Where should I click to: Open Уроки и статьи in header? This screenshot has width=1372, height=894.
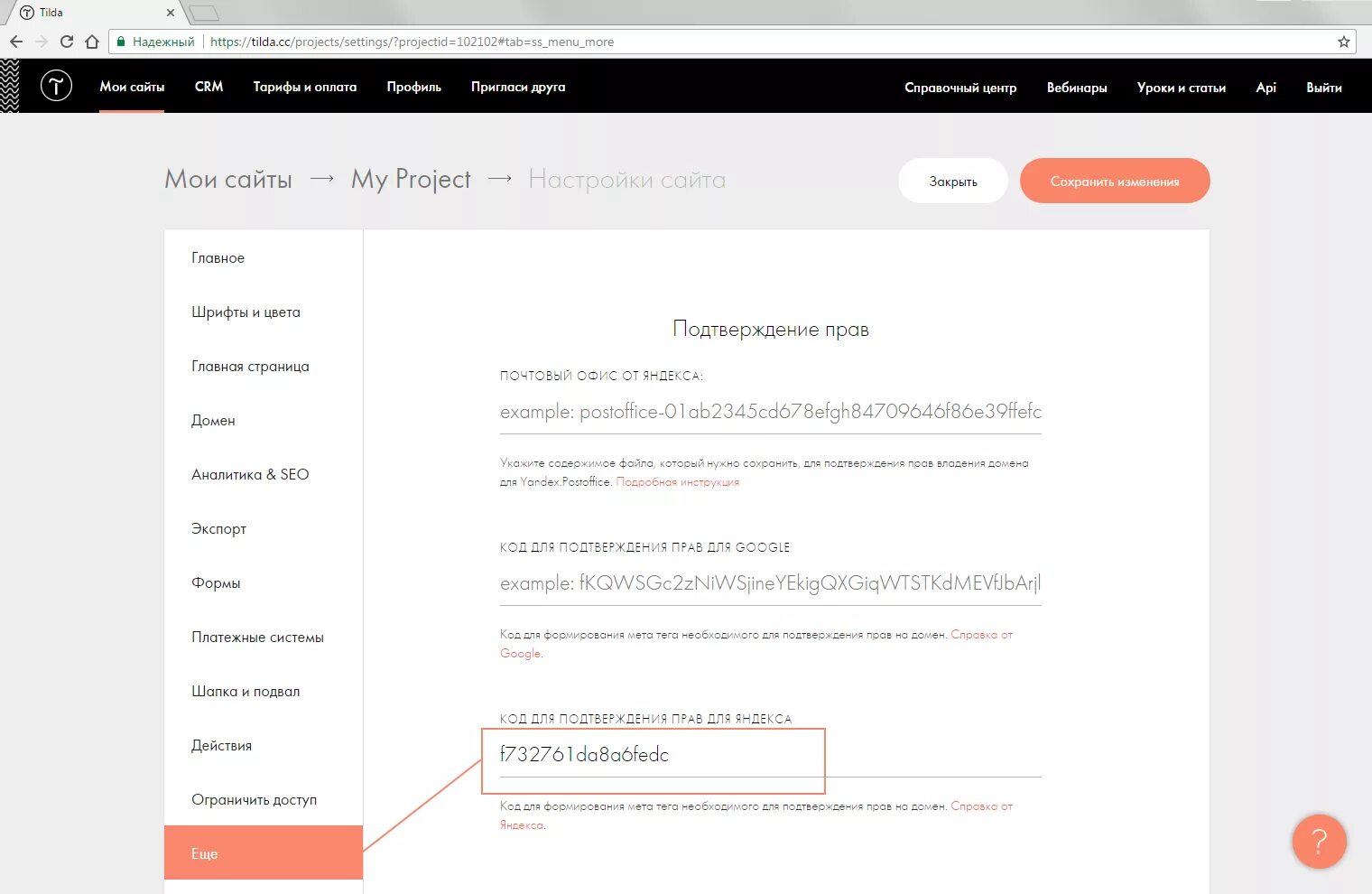[x=1182, y=88]
